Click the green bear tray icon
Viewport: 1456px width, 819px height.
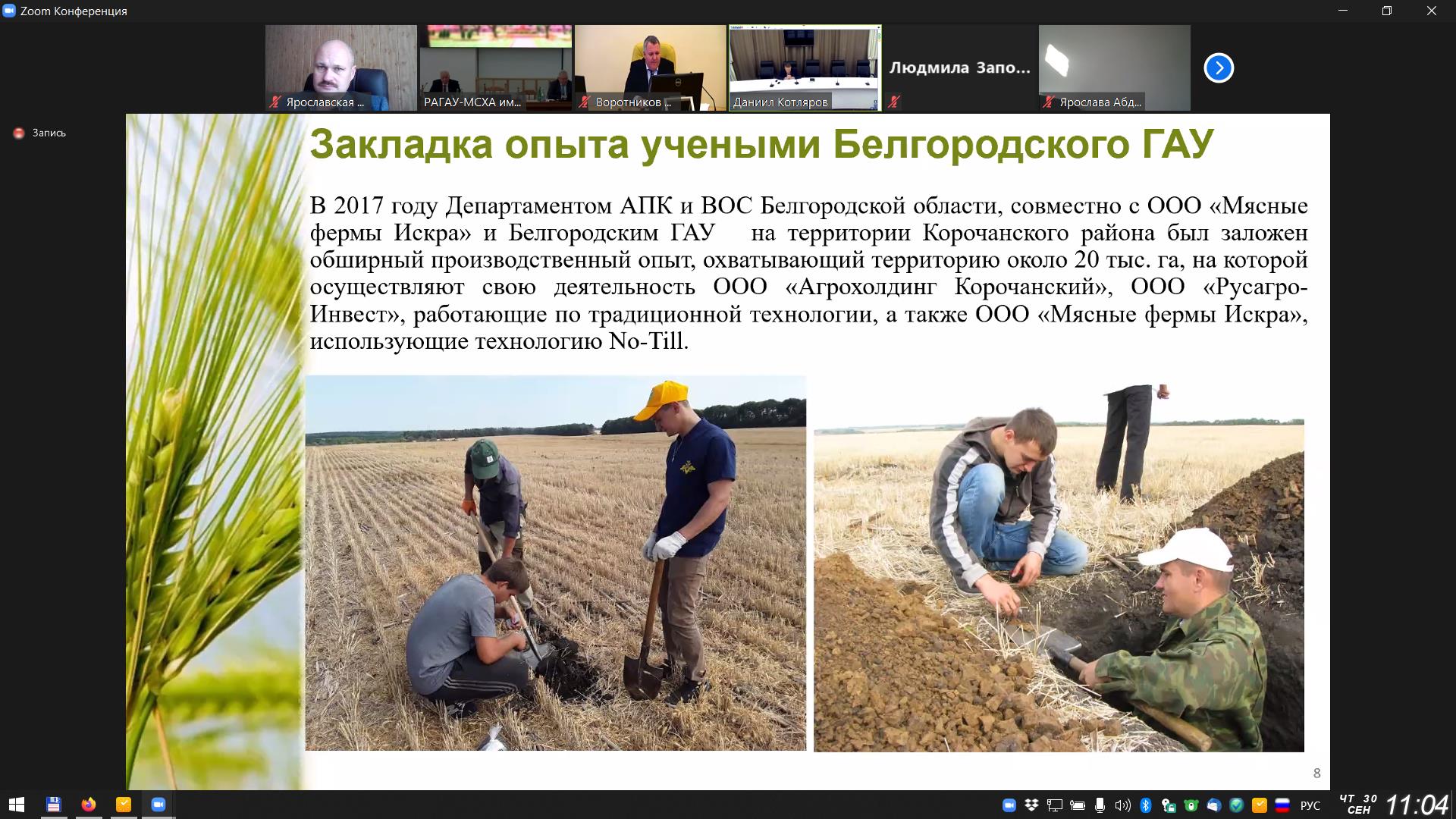[1191, 805]
